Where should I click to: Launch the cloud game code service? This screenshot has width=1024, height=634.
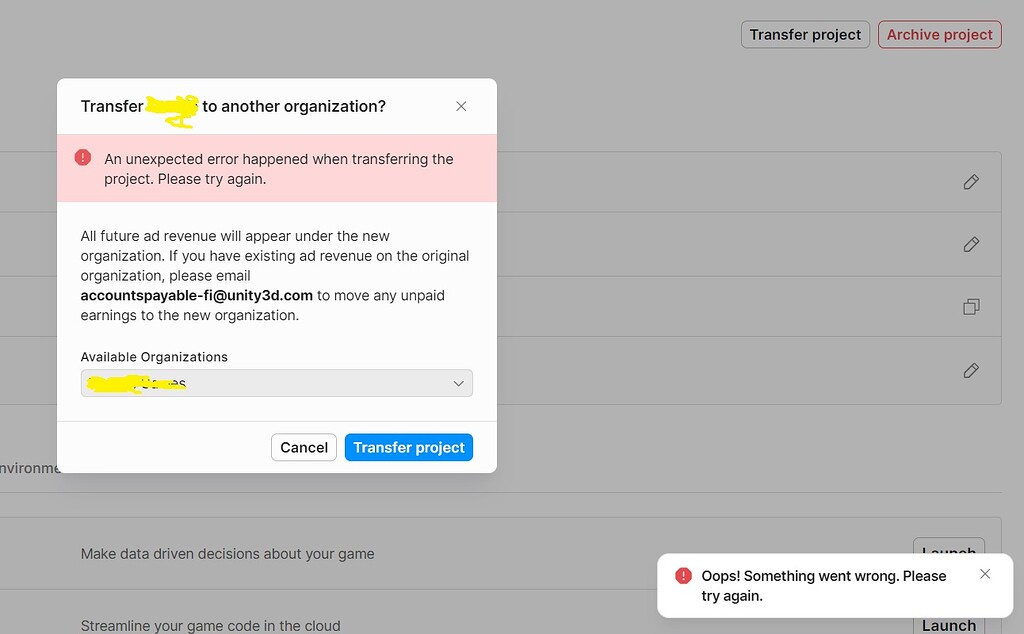click(x=948, y=625)
